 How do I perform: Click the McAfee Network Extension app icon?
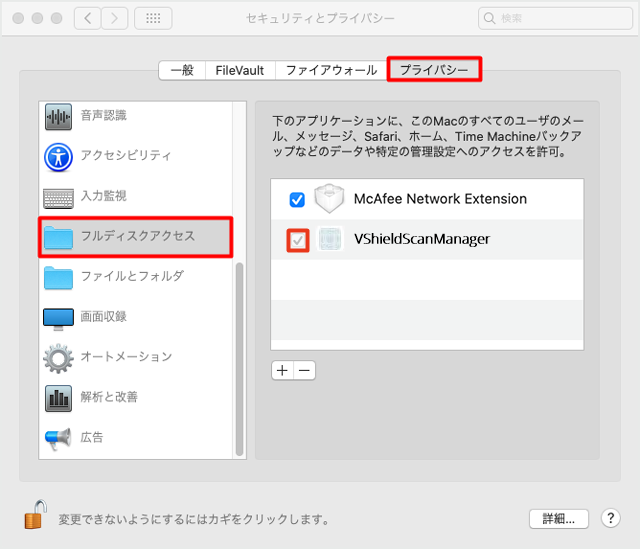coord(329,198)
